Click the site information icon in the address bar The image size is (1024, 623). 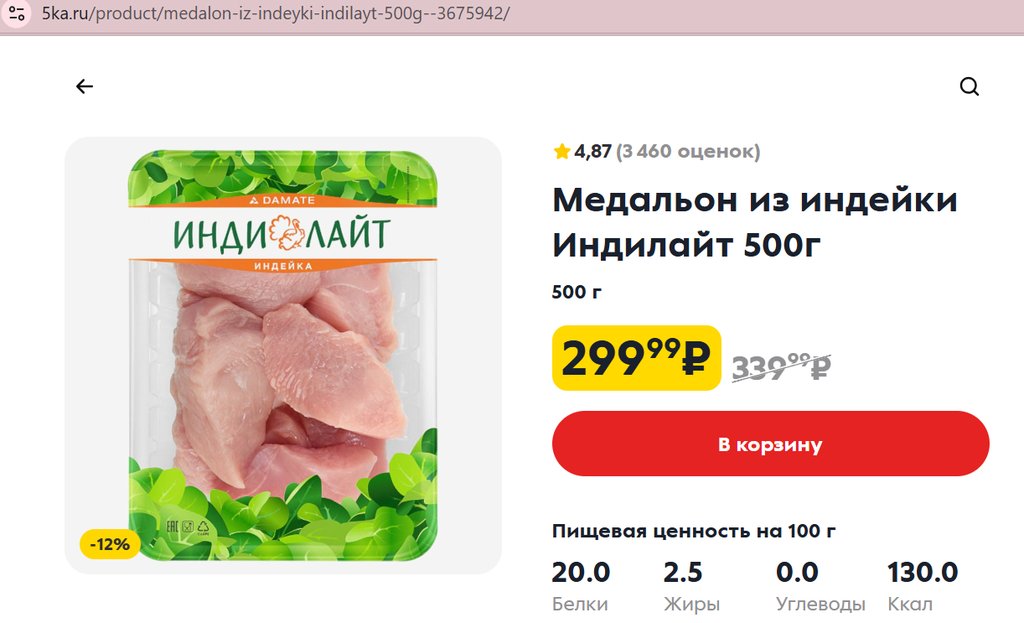[17, 15]
